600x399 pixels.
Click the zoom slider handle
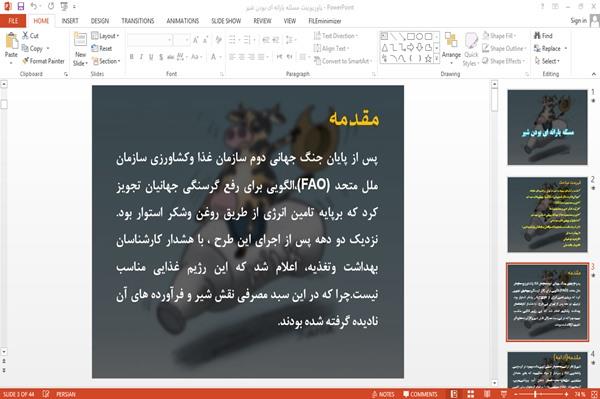point(535,394)
